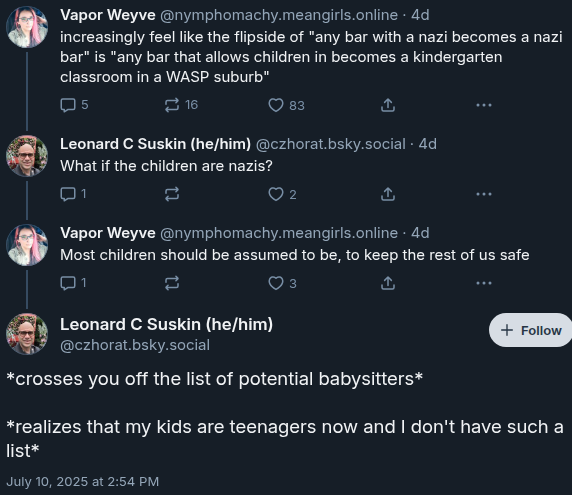Repost the post with 16 reposts

181,105
